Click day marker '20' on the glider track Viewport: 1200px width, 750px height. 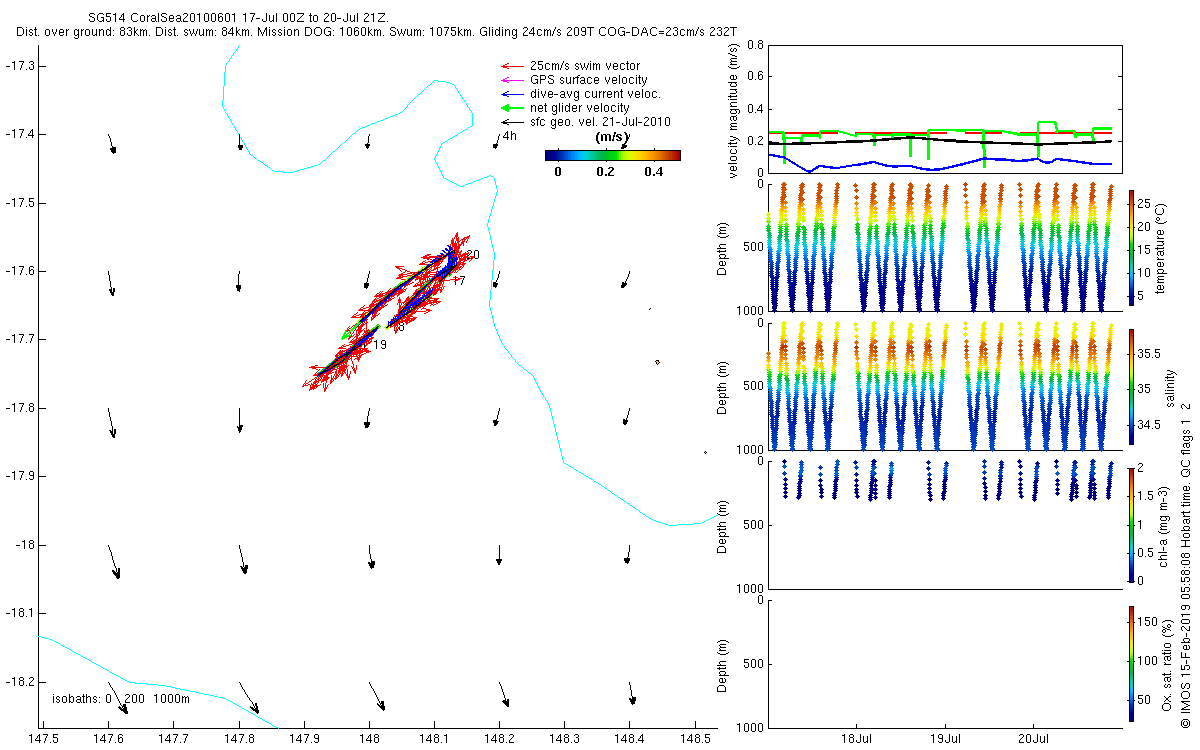pos(473,255)
